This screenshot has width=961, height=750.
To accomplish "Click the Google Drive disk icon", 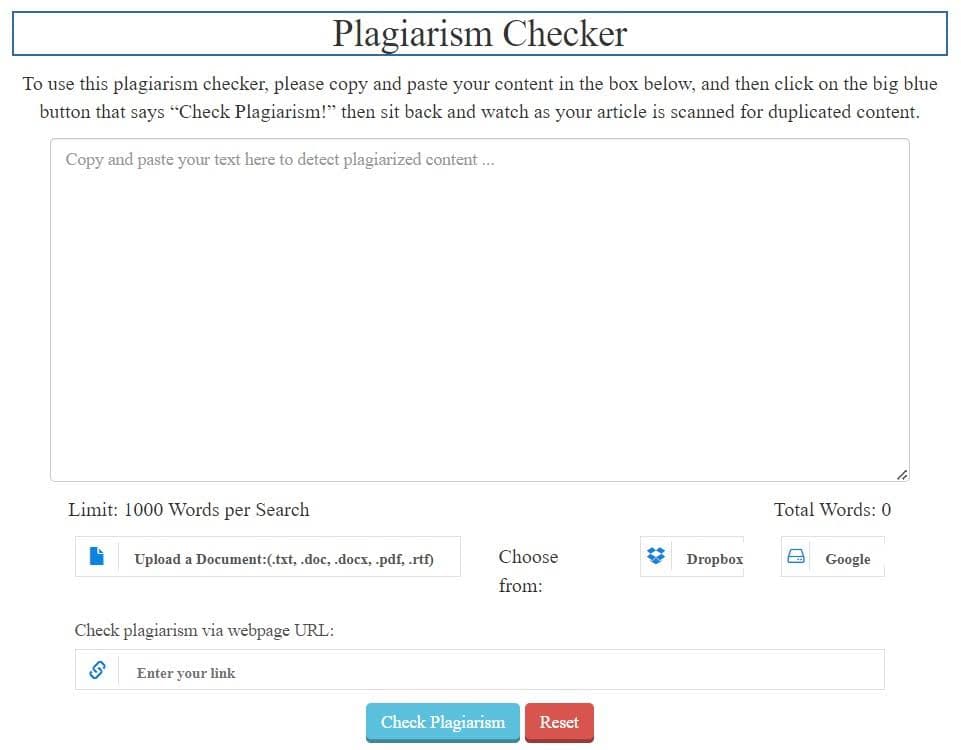I will 796,557.
